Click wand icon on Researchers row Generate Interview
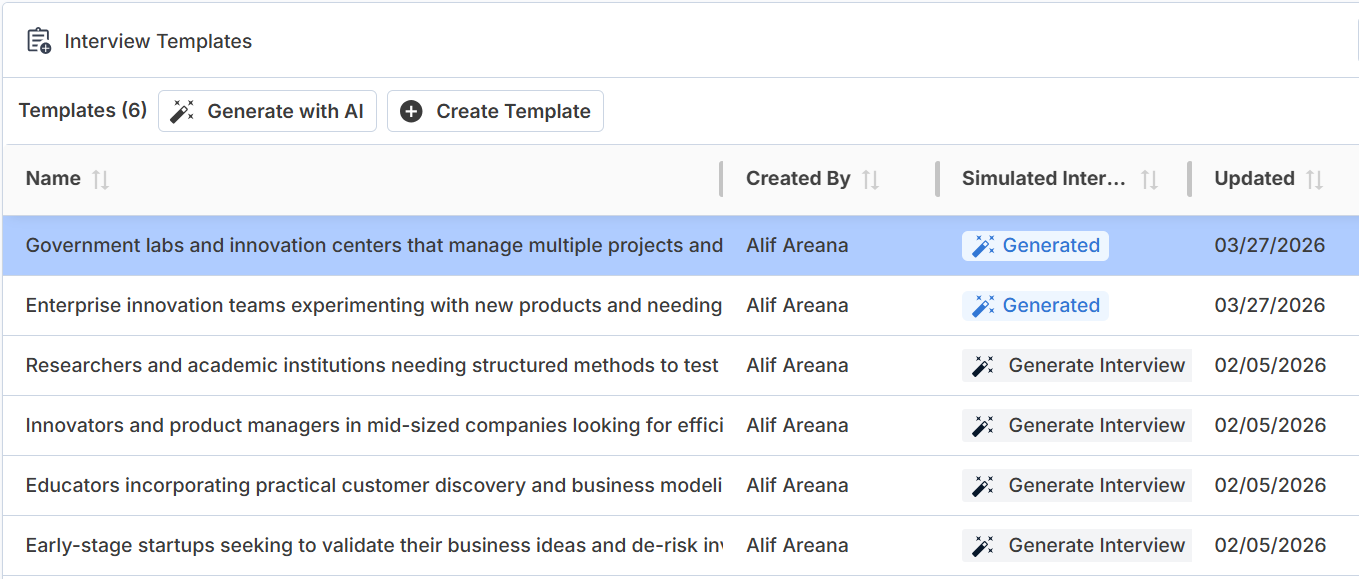 click(984, 366)
